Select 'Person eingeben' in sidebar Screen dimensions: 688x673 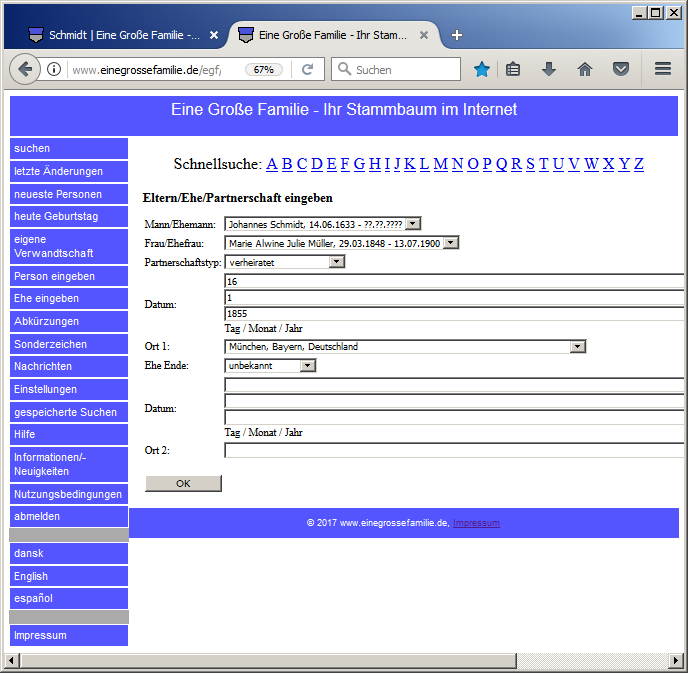click(69, 276)
